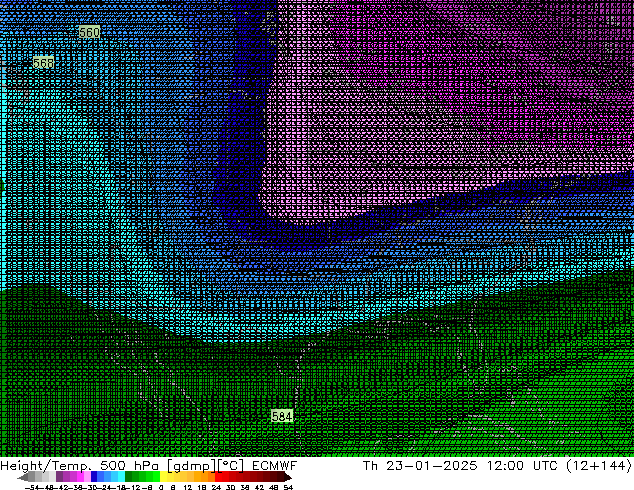Click the grey left arrow of legend

click(23, 477)
